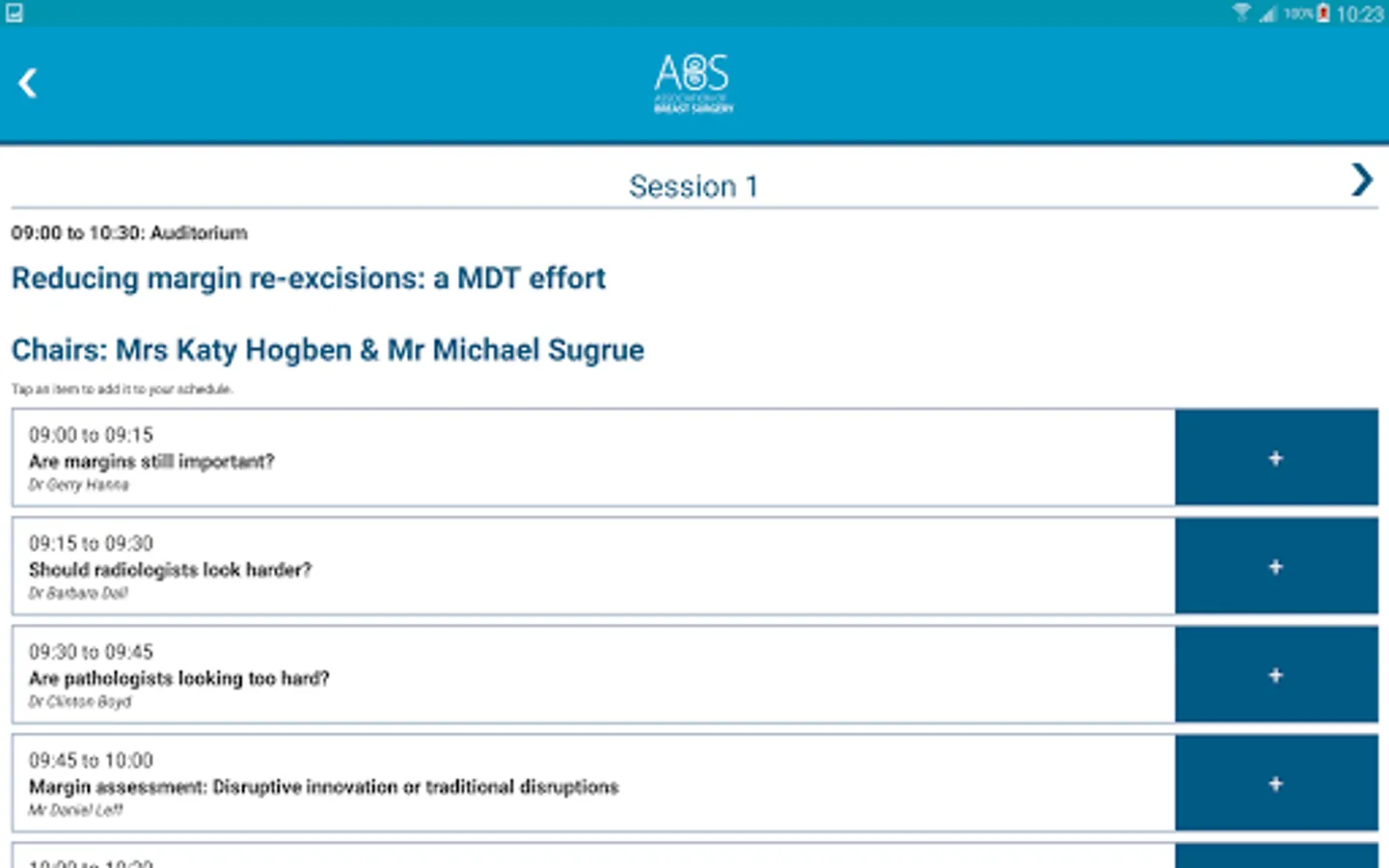This screenshot has height=868, width=1389.
Task: Click the "09:00 to 10:30: Auditorium" text
Action: (x=129, y=233)
